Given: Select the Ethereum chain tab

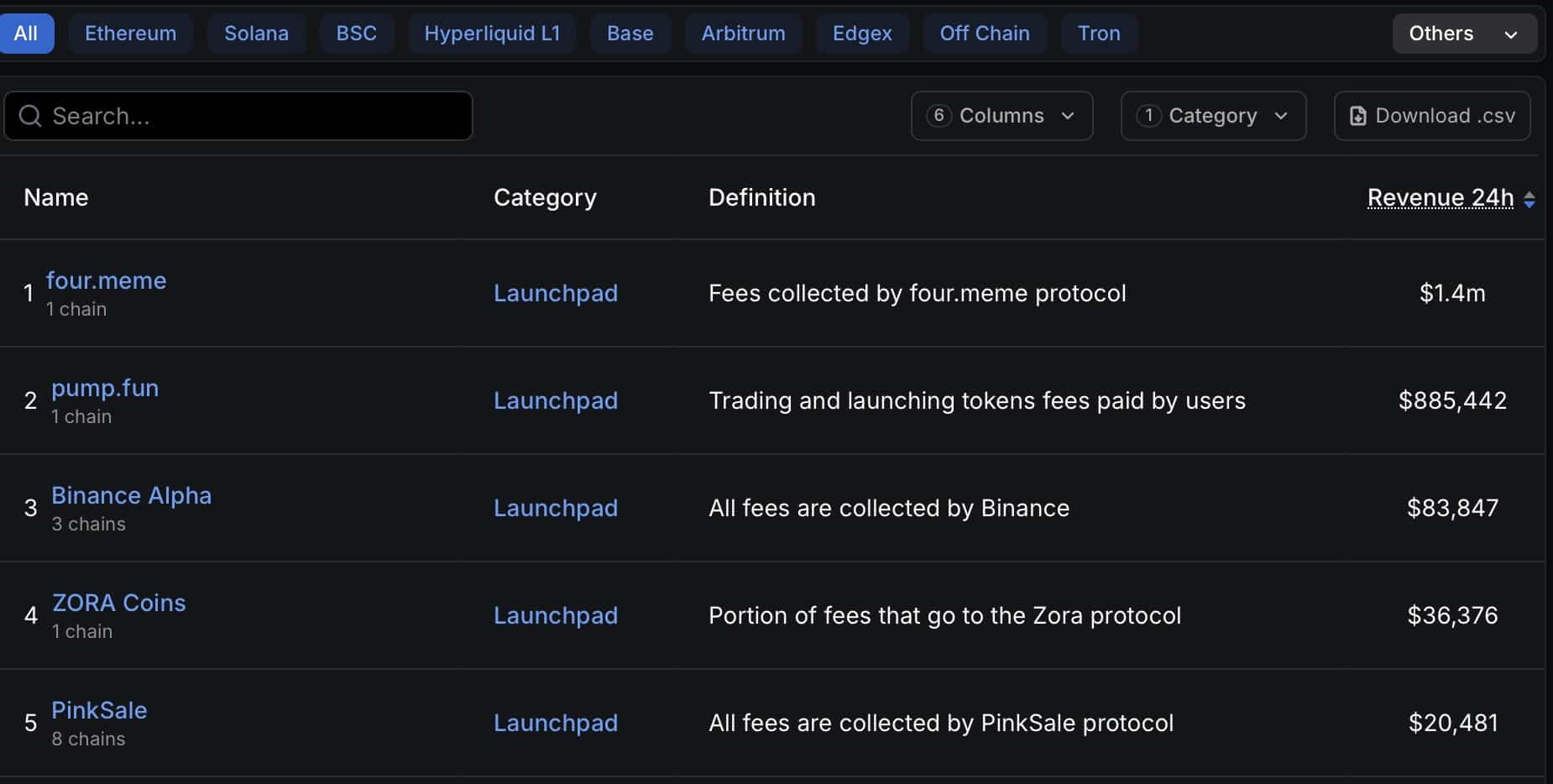Looking at the screenshot, I should click(x=131, y=34).
